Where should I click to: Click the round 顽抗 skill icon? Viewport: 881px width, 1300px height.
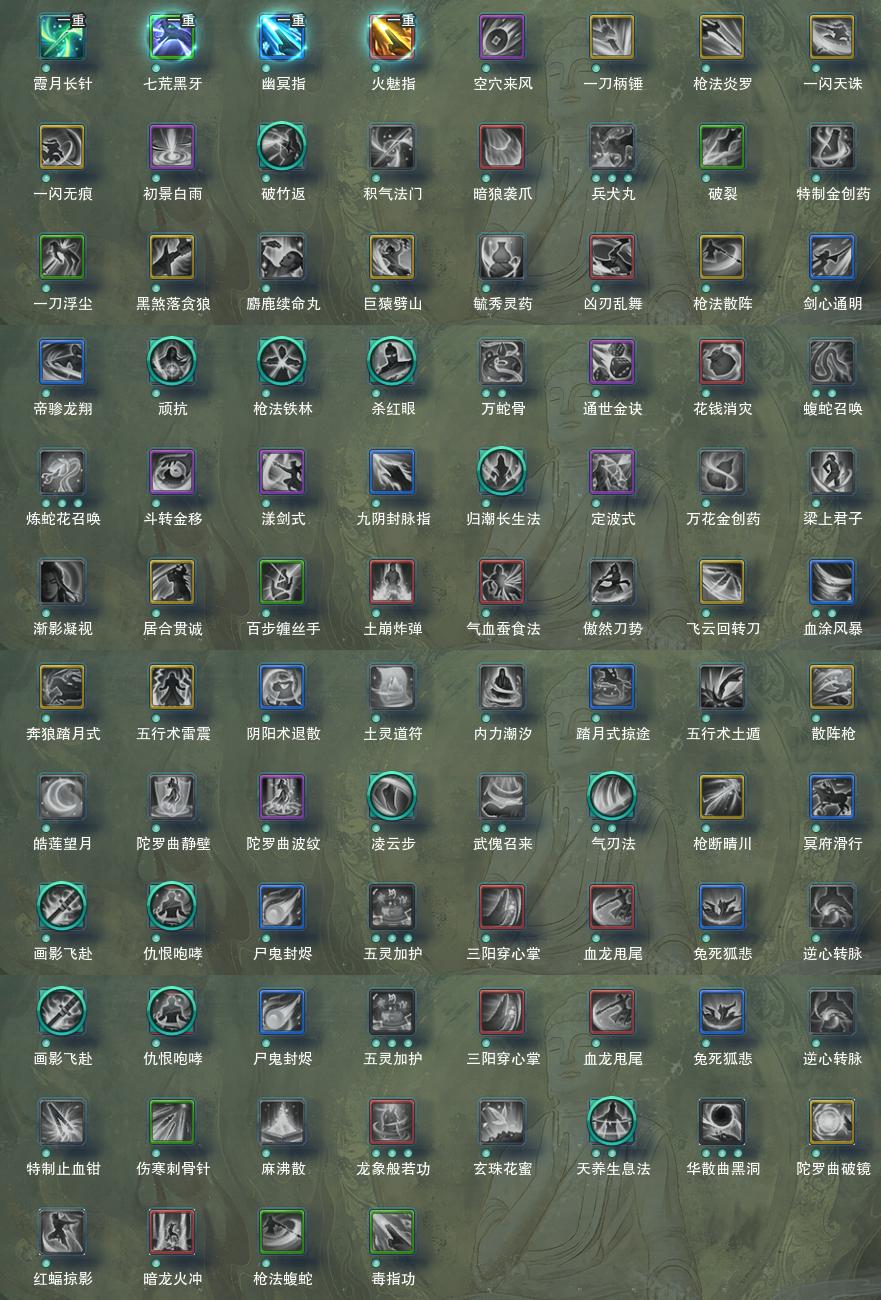tap(172, 362)
